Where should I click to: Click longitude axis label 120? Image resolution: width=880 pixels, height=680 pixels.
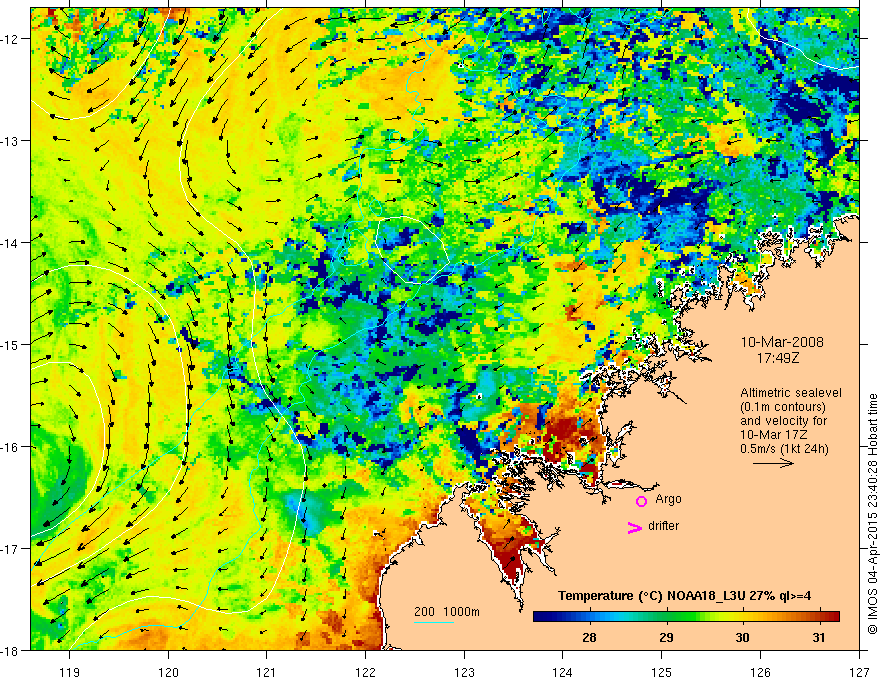[168, 672]
